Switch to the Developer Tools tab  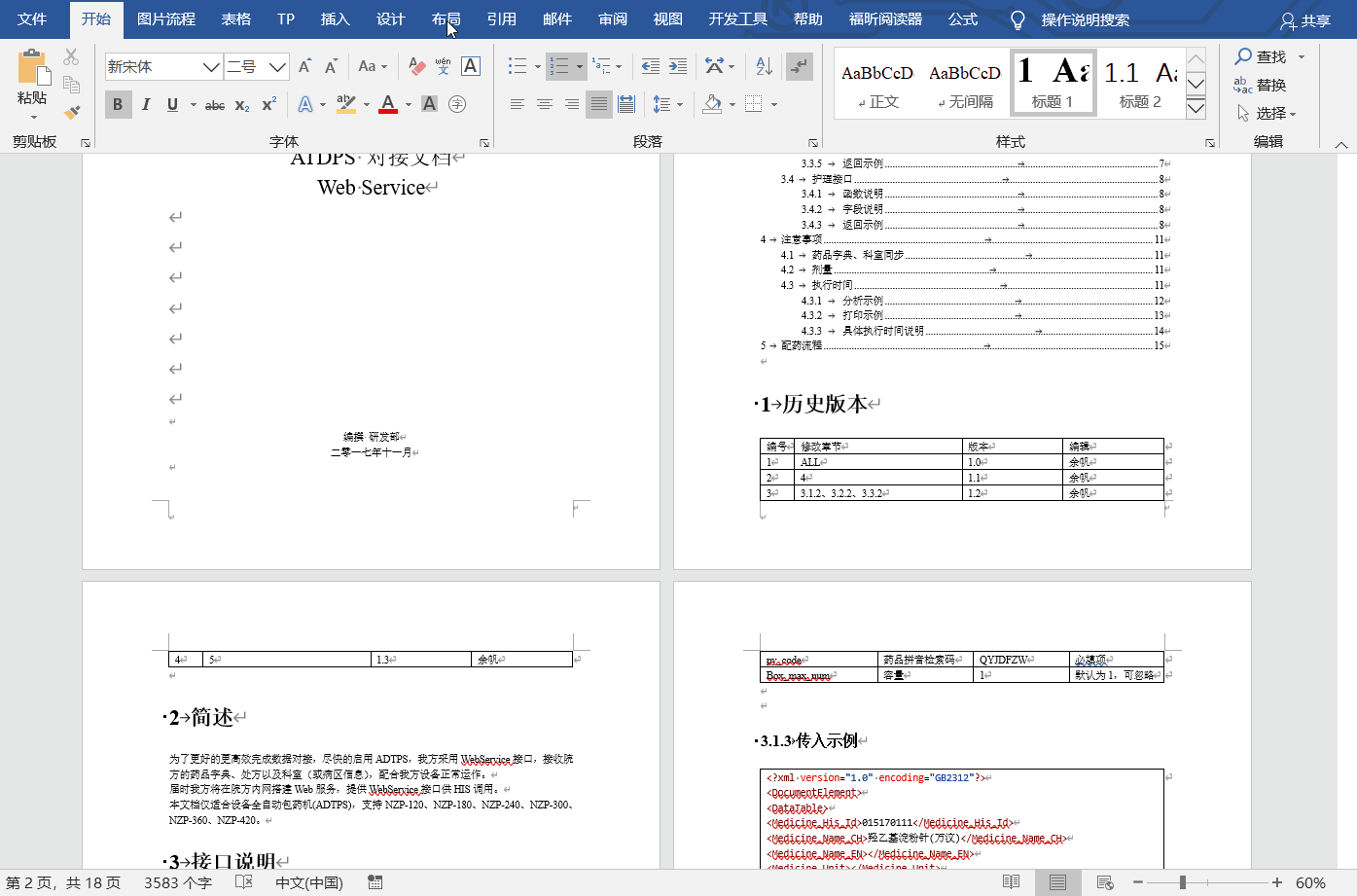click(738, 18)
